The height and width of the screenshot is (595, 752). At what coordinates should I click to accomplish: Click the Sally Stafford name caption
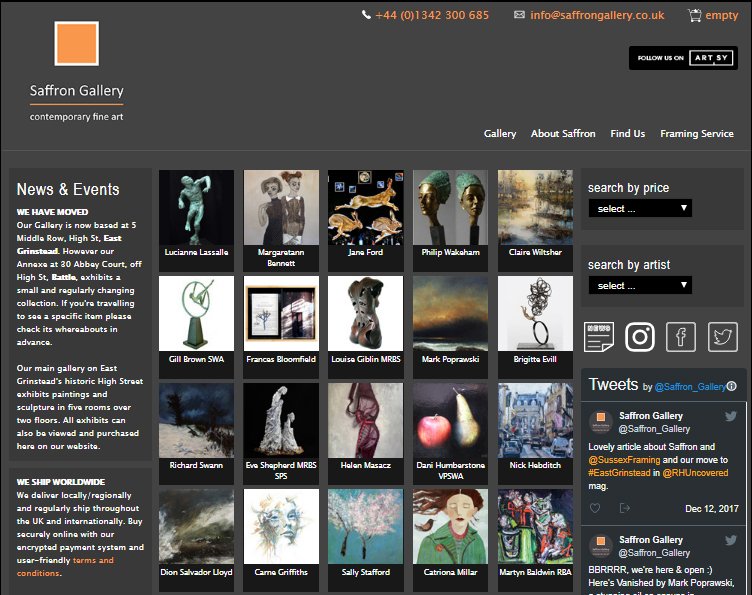(x=365, y=572)
